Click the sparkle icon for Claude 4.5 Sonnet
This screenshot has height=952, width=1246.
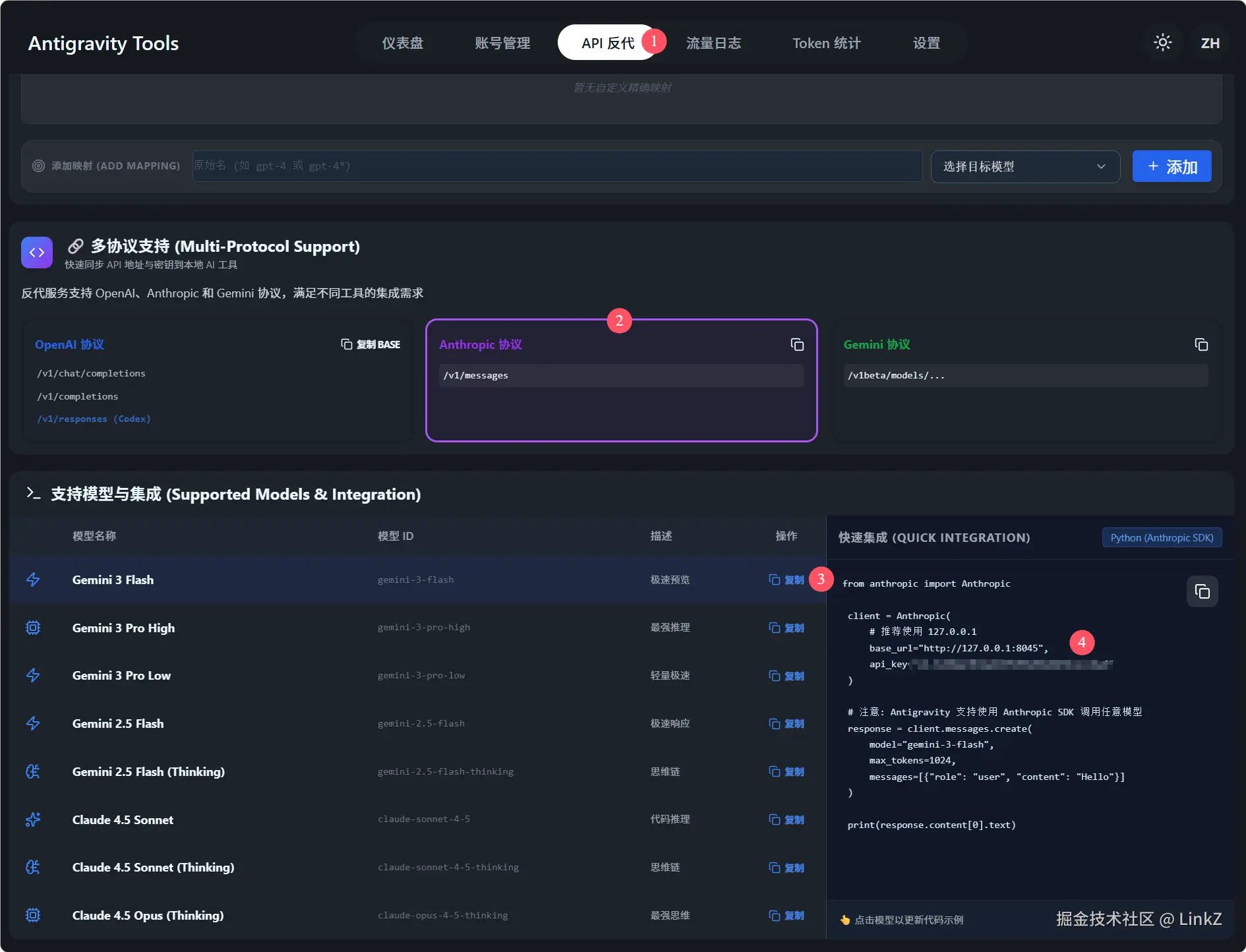33,819
